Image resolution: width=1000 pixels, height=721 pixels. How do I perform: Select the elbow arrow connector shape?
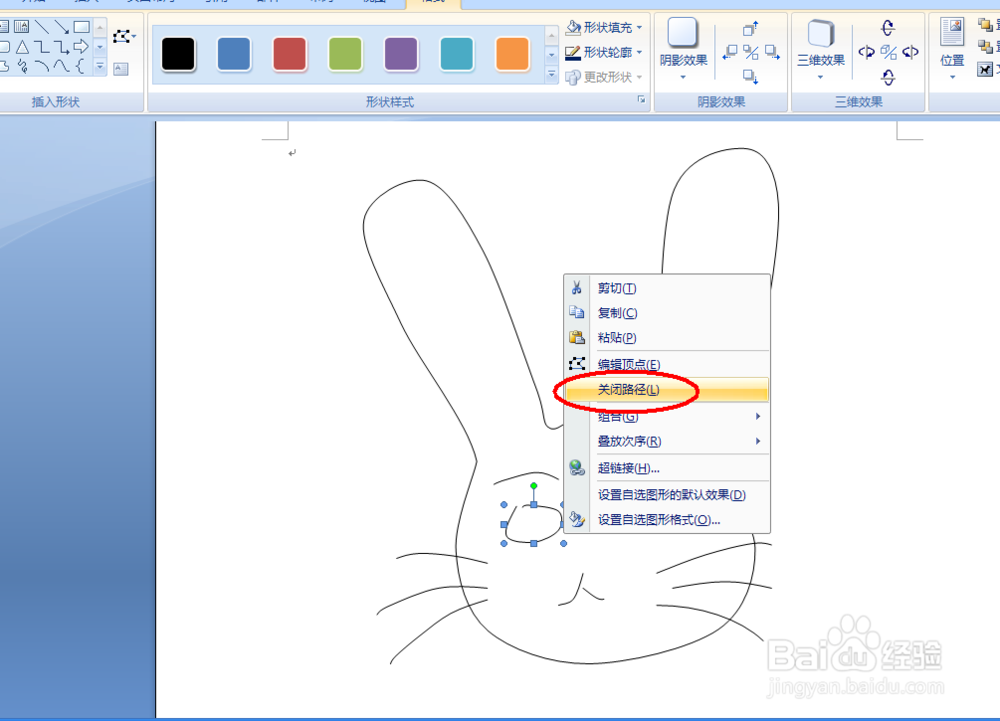tap(61, 47)
